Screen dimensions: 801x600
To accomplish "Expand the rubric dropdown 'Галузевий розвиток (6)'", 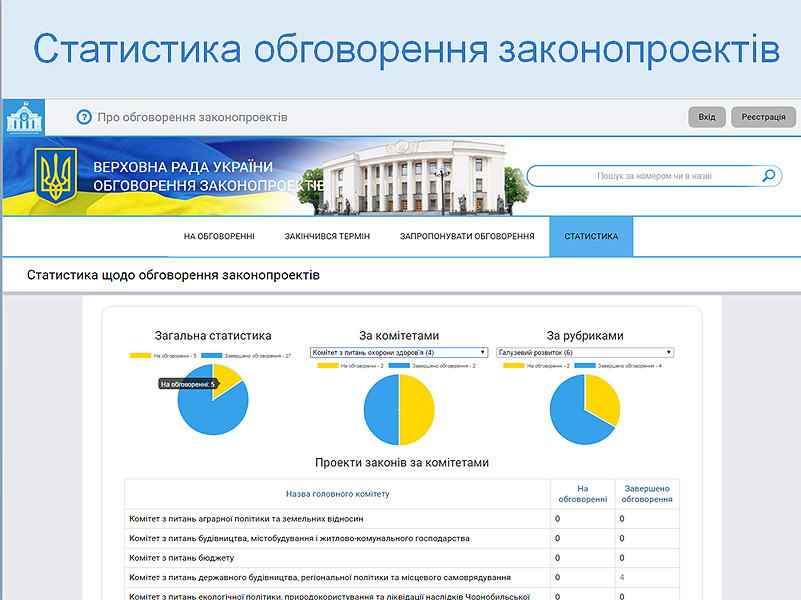I will [x=585, y=352].
